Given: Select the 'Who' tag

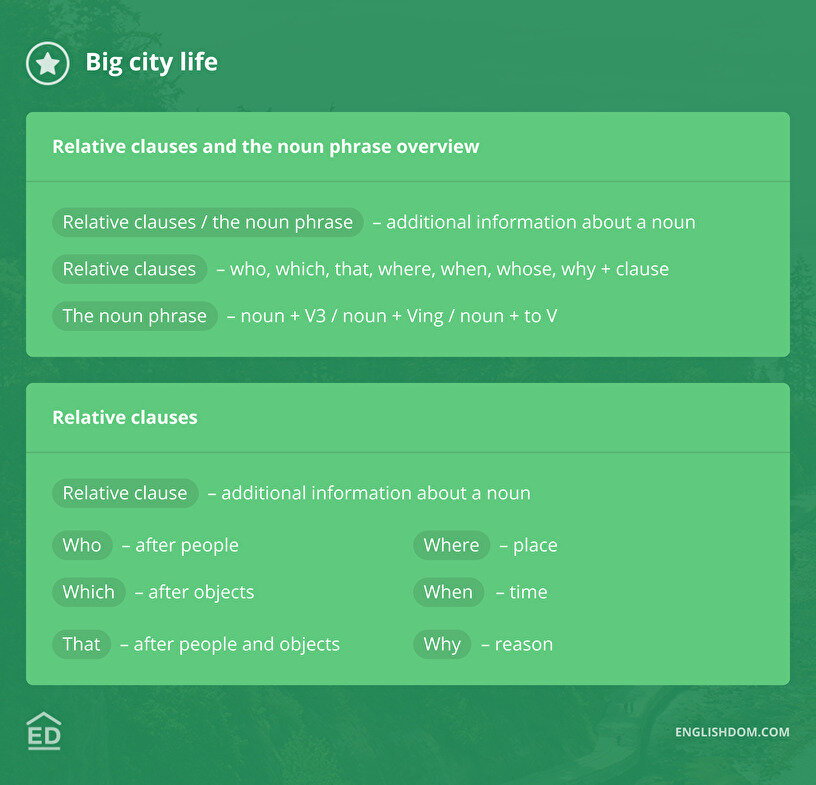Looking at the screenshot, I should 82,545.
